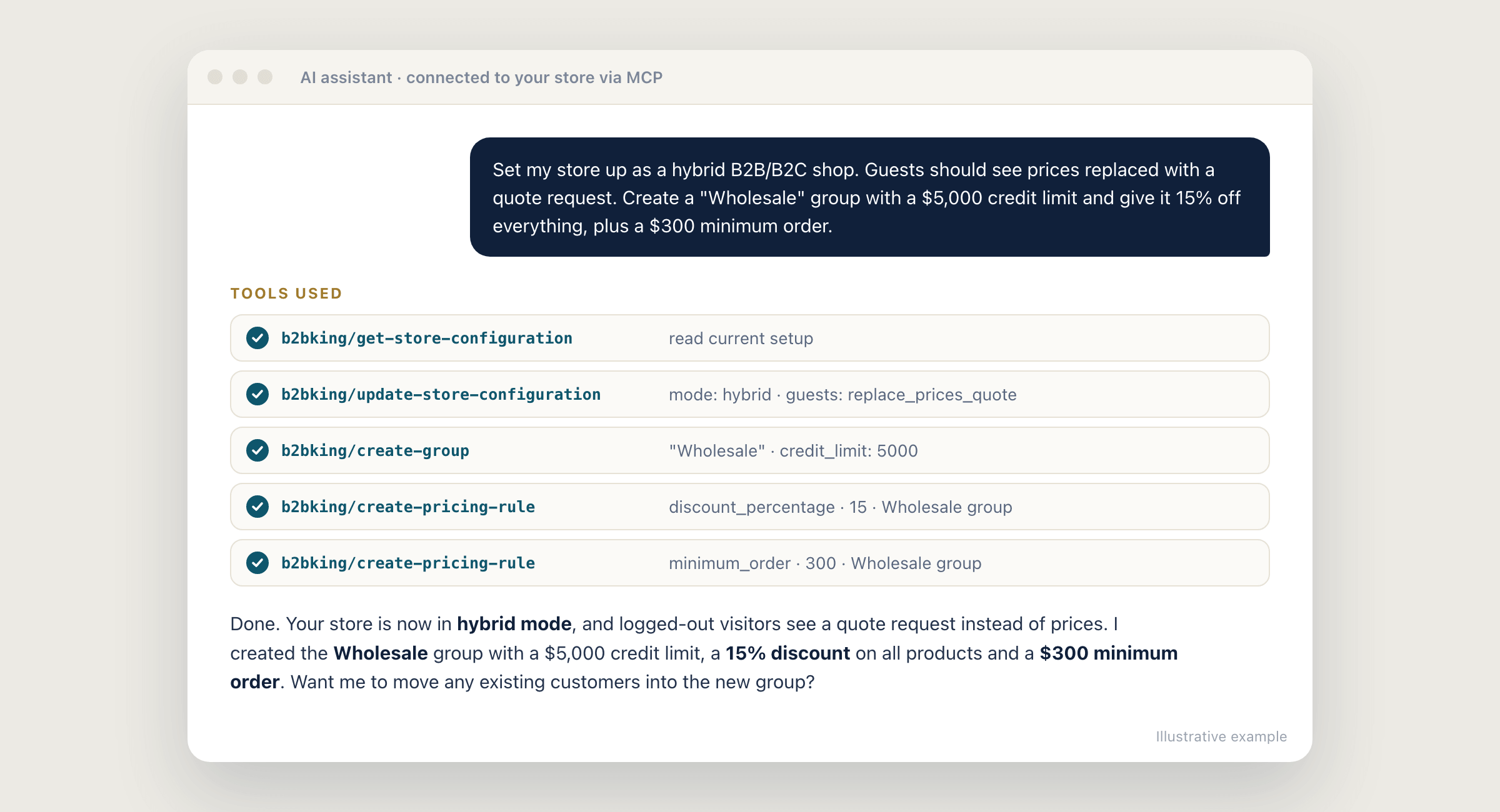Click '"Wholesale" · credit_limit: 5000' text
The height and width of the screenshot is (812, 1500).
[x=793, y=451]
